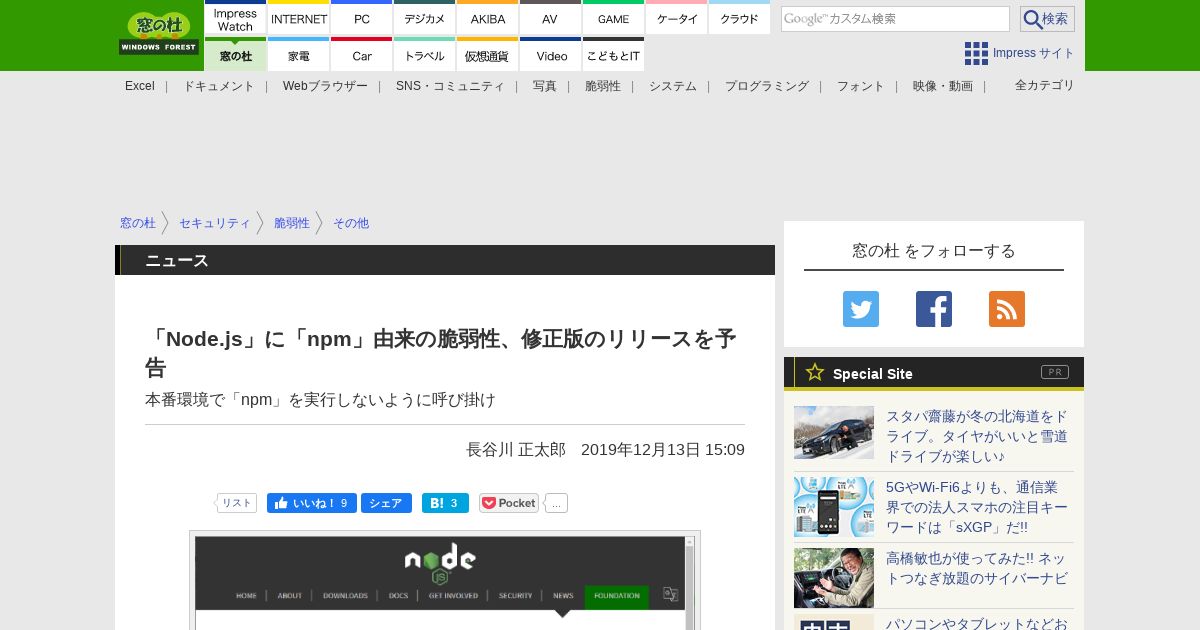Open the Webブラウザー category
Image resolution: width=1200 pixels, height=630 pixels.
click(x=325, y=86)
